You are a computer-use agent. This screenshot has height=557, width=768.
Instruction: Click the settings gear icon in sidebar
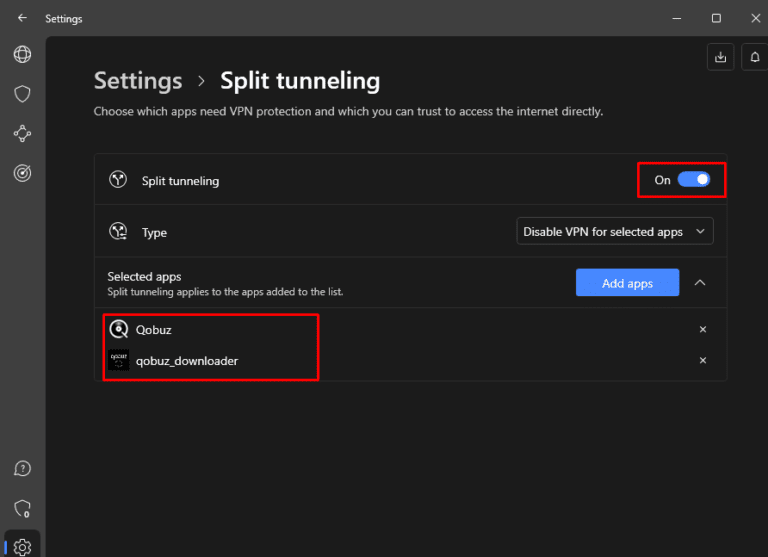point(22,546)
